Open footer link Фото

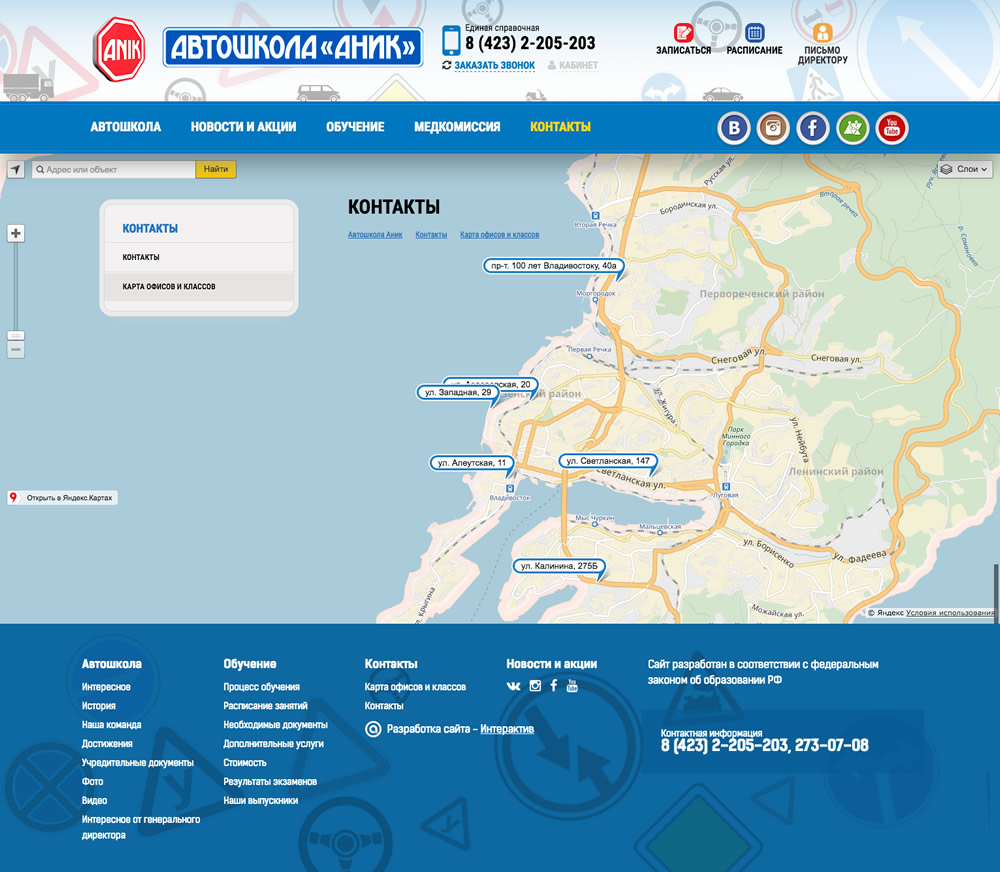point(92,781)
